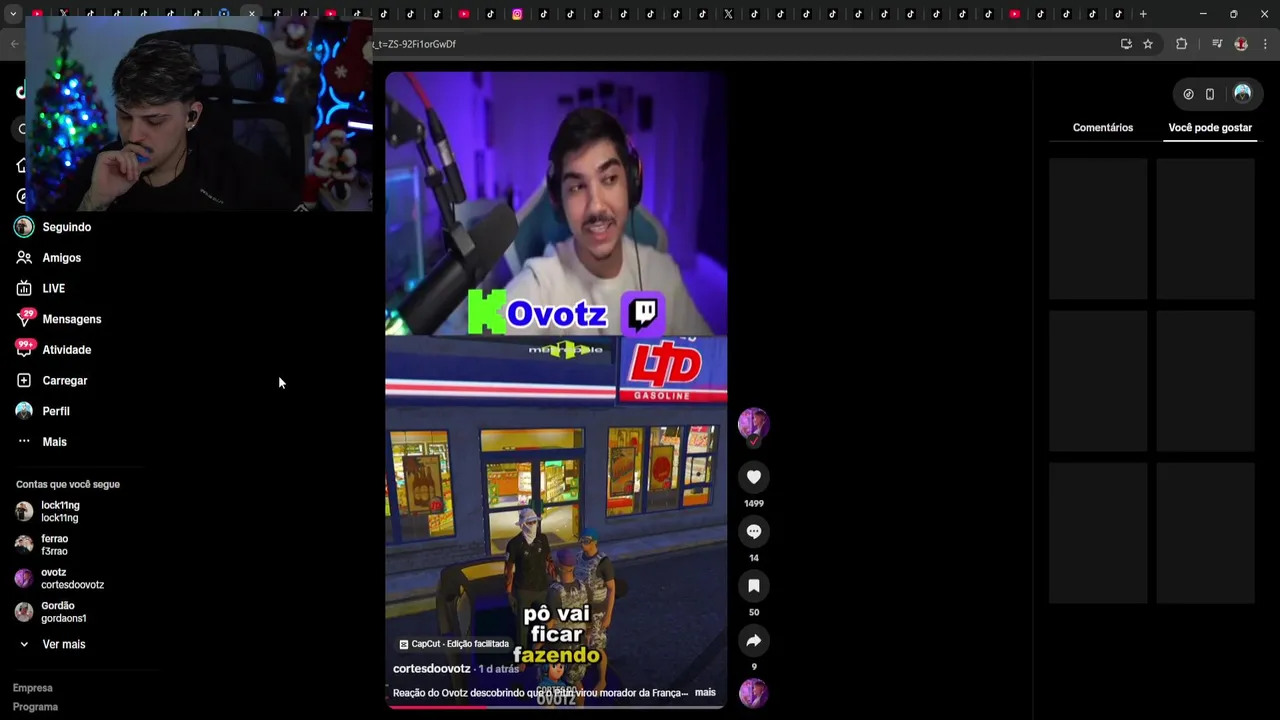This screenshot has width=1280, height=720.
Task: Install the app via address bar icon
Action: (x=1126, y=44)
